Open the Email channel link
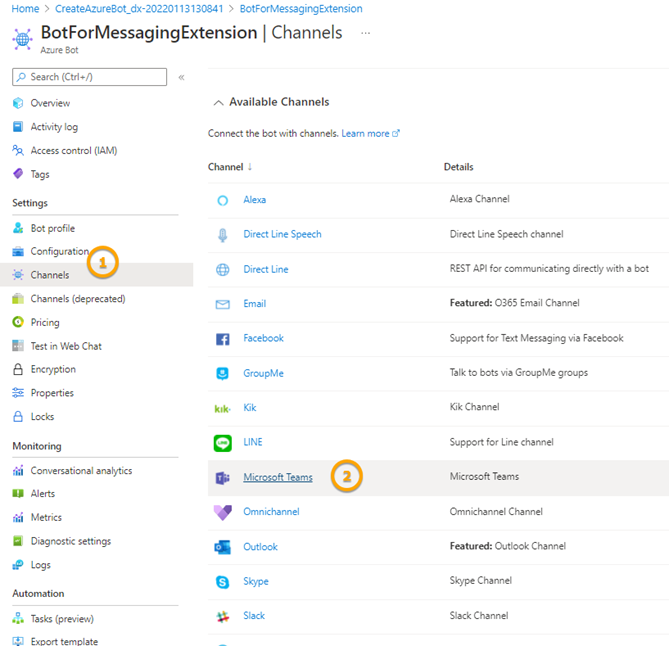 (255, 303)
